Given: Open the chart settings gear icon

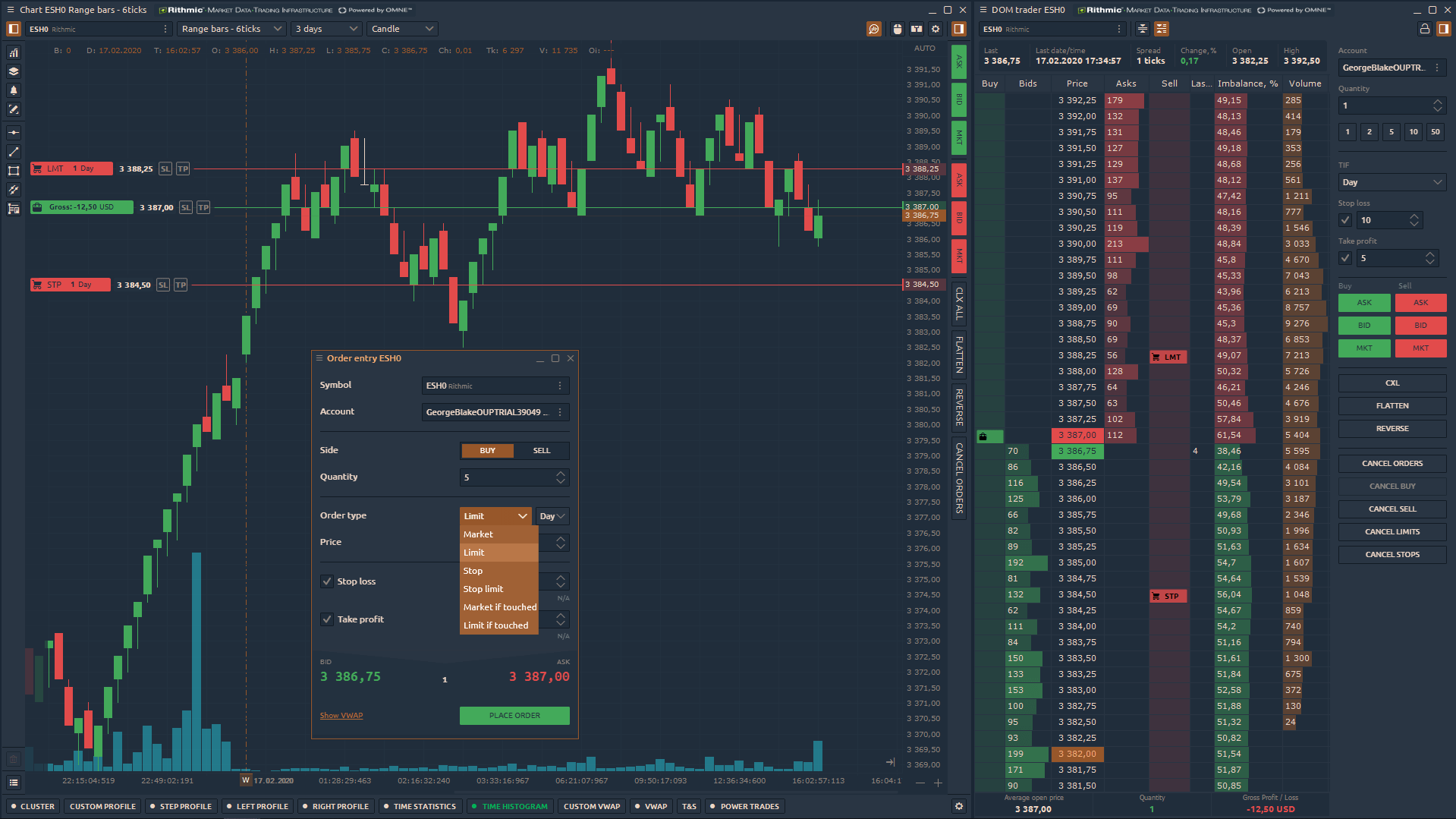Looking at the screenshot, I should click(935, 28).
